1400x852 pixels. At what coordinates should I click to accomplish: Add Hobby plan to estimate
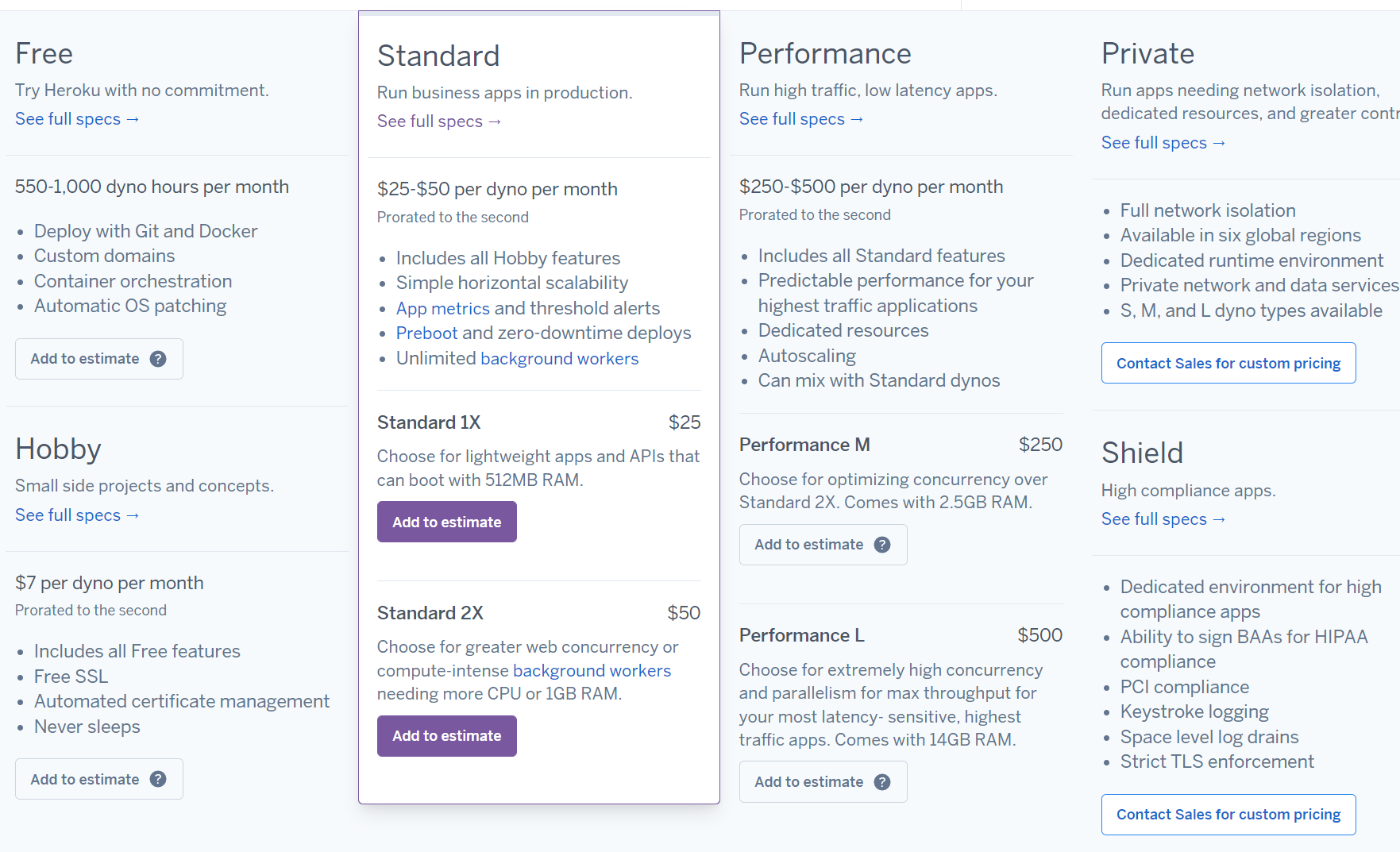click(99, 779)
